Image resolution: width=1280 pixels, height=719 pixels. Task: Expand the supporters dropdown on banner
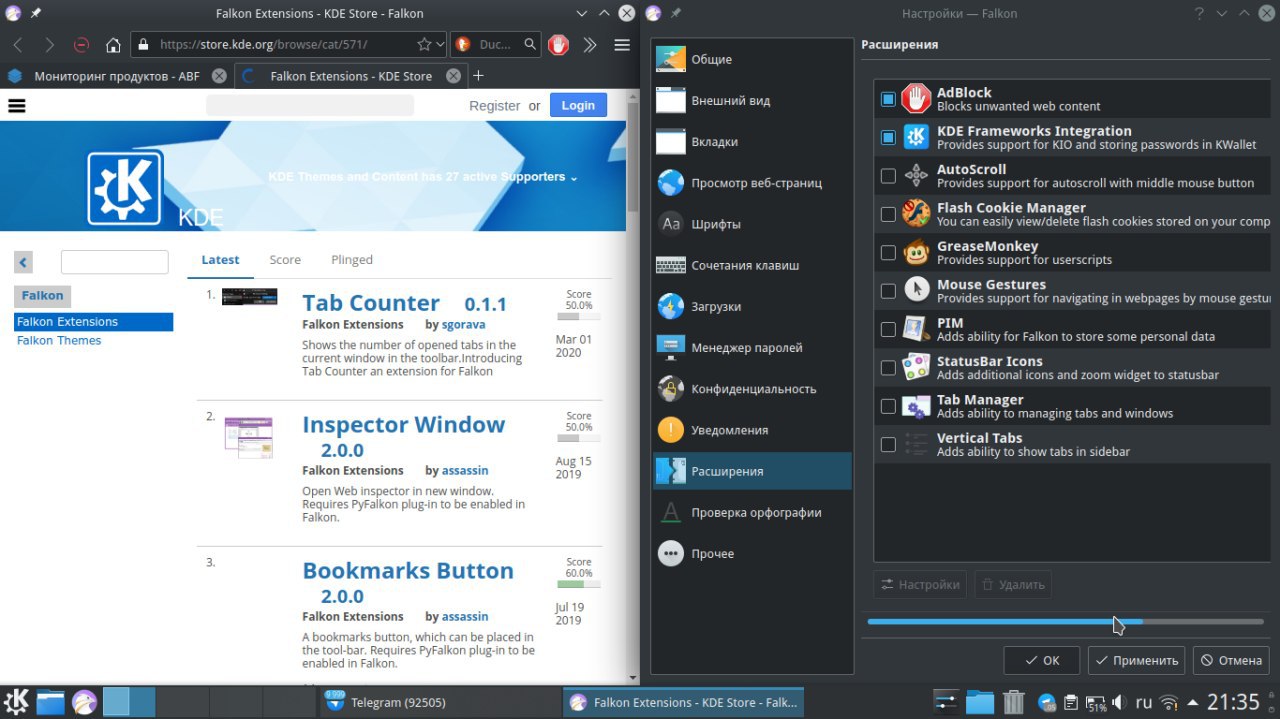point(574,178)
